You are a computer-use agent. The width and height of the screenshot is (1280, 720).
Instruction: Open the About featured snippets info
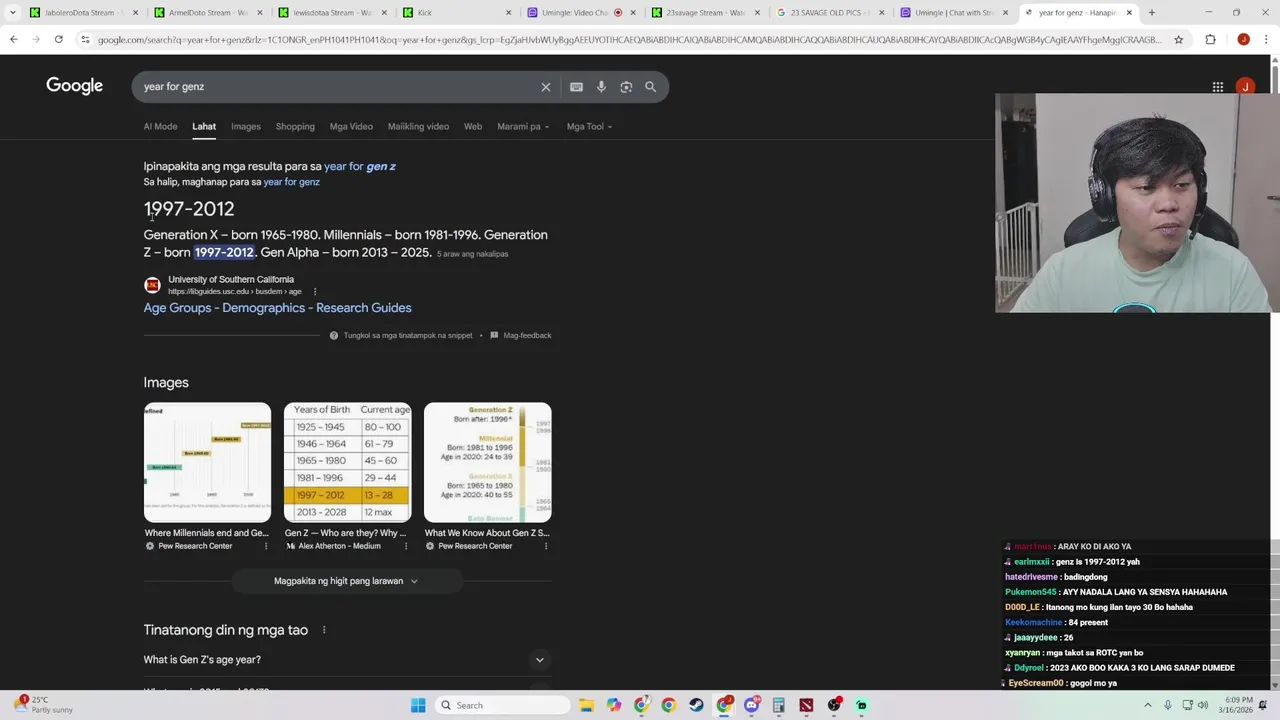[401, 336]
